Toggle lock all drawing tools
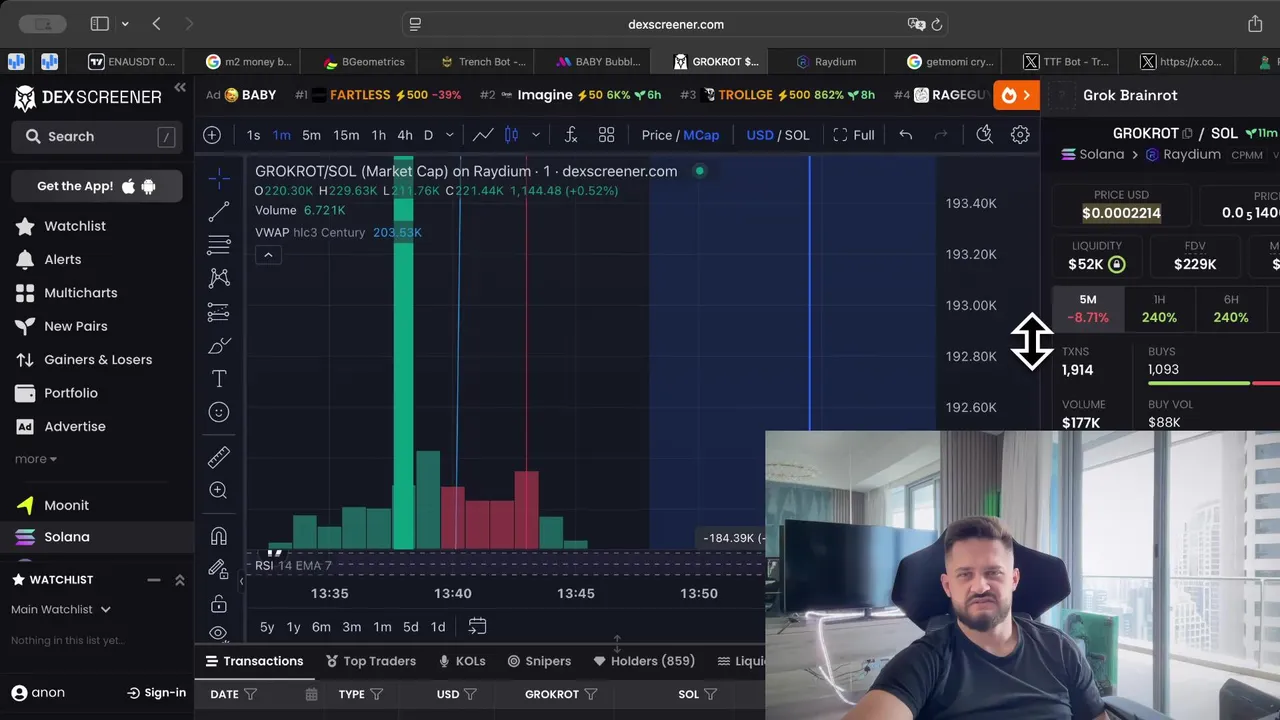This screenshot has width=1280, height=720. (219, 603)
